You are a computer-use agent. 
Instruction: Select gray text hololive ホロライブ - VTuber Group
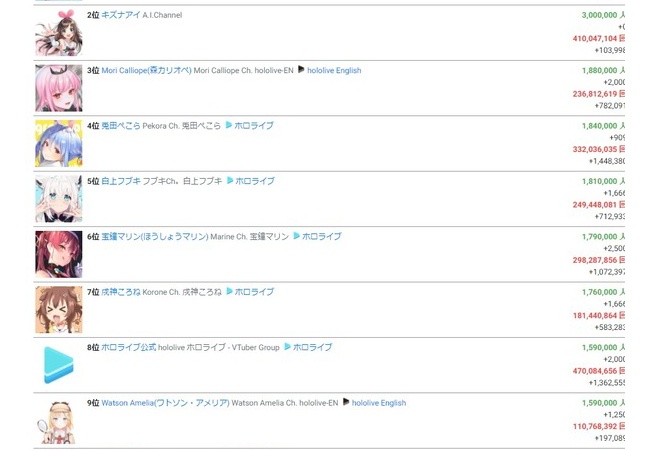219,347
